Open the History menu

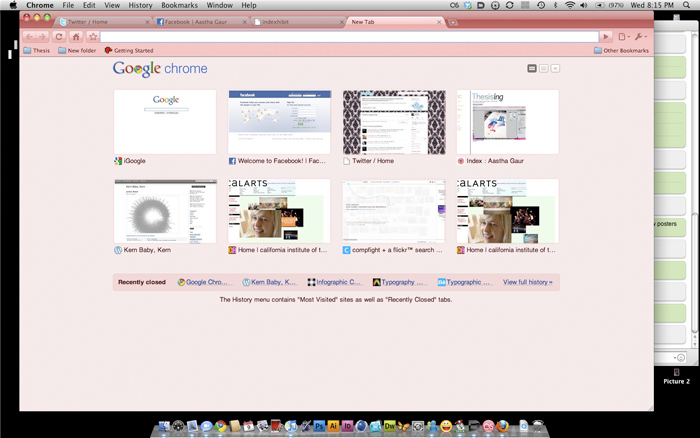pos(140,5)
